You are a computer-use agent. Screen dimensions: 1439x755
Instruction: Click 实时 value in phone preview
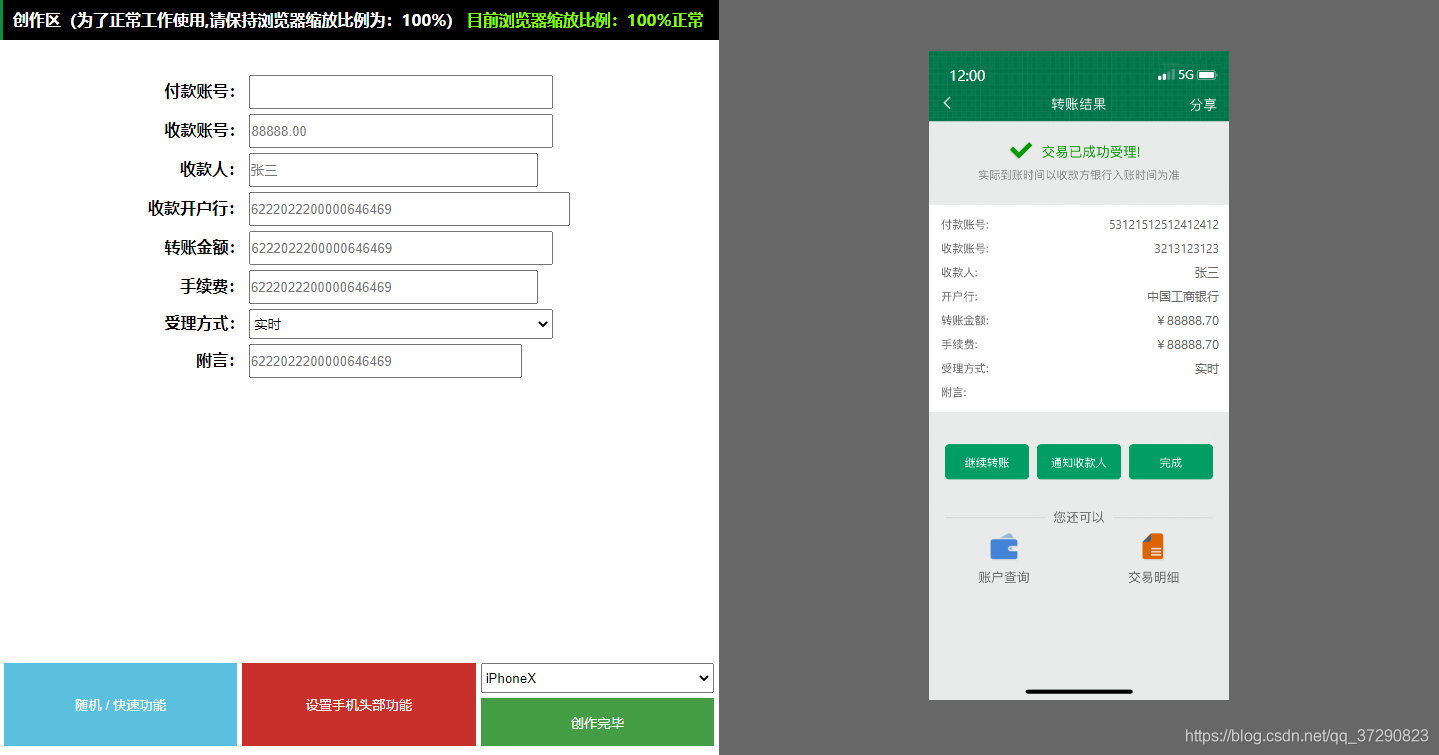[x=1207, y=369]
